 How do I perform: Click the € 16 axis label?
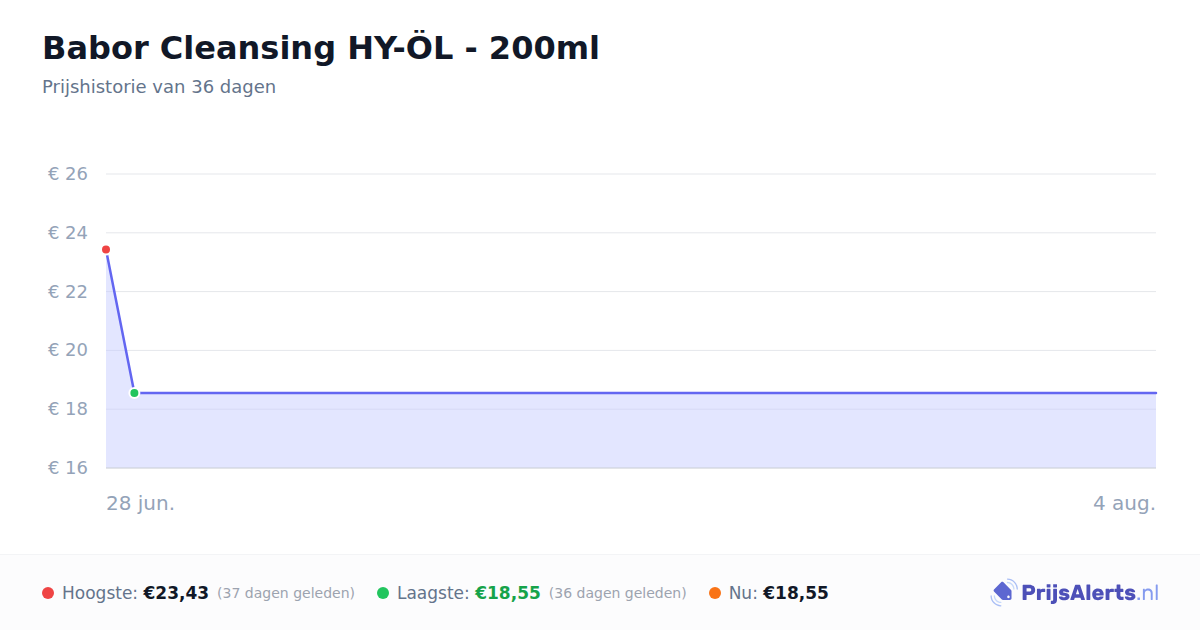pyautogui.click(x=68, y=468)
